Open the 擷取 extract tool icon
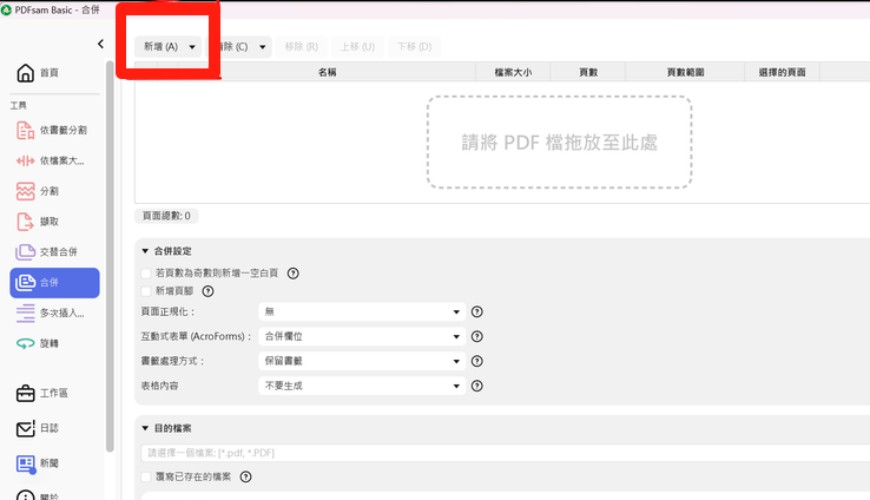The width and height of the screenshot is (870, 500). (25, 222)
